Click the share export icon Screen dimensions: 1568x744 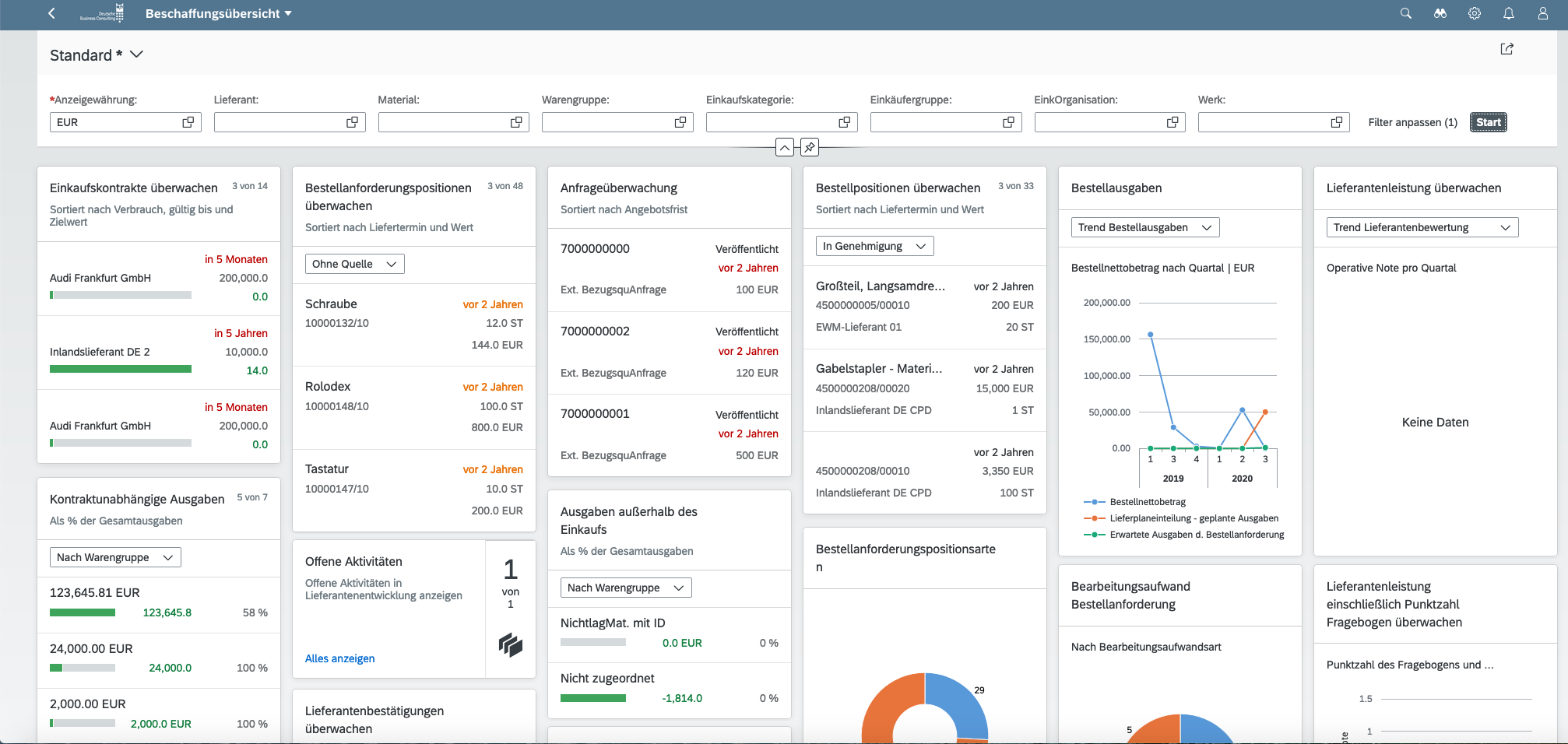1506,49
